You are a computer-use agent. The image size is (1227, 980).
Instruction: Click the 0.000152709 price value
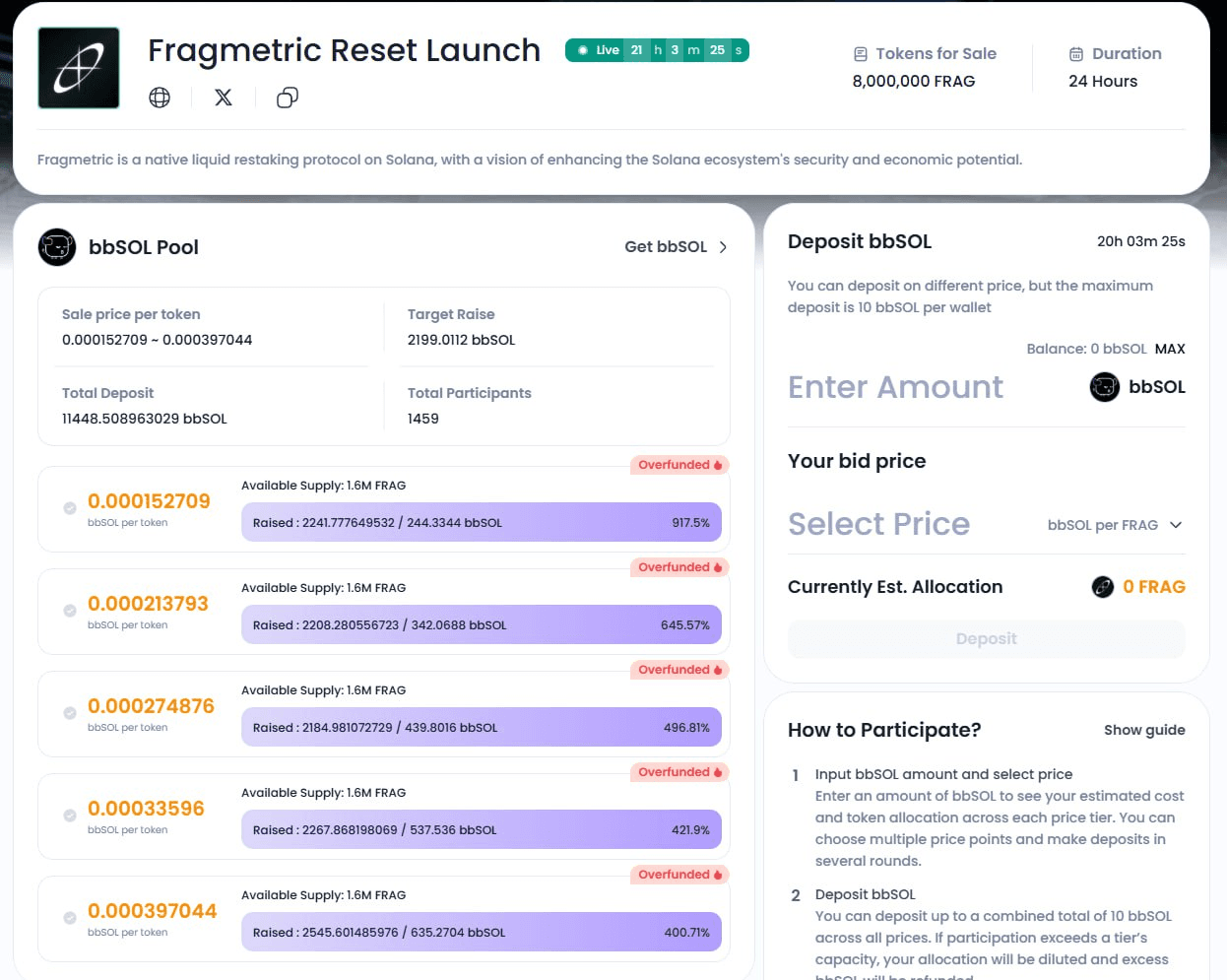pyautogui.click(x=149, y=501)
